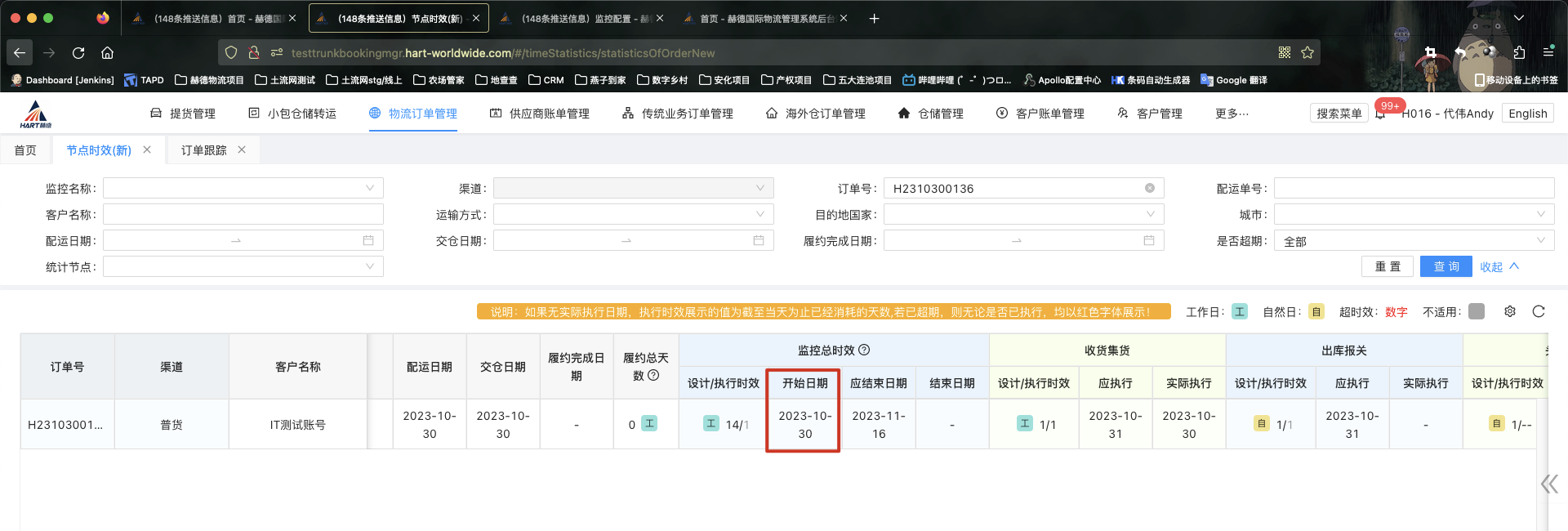Click the 配运单号 input field

point(1414,188)
